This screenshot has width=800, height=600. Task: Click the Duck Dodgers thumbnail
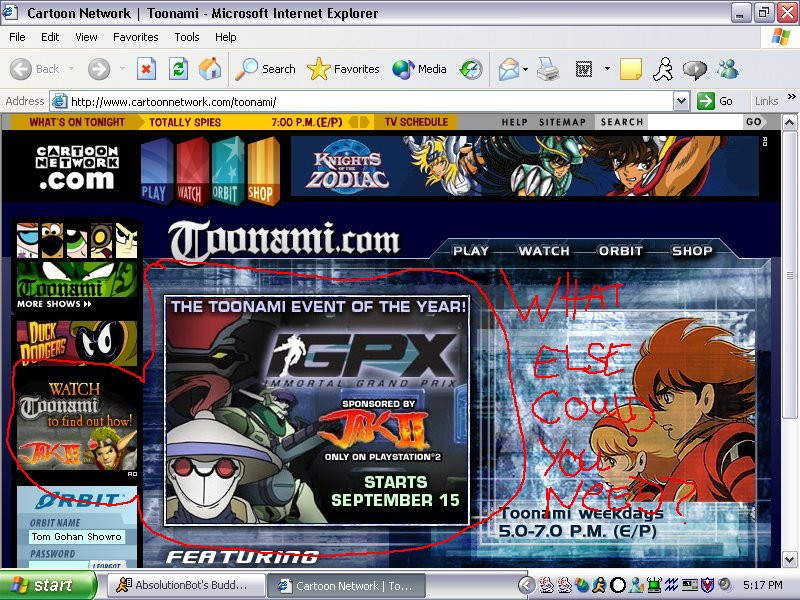click(x=77, y=342)
